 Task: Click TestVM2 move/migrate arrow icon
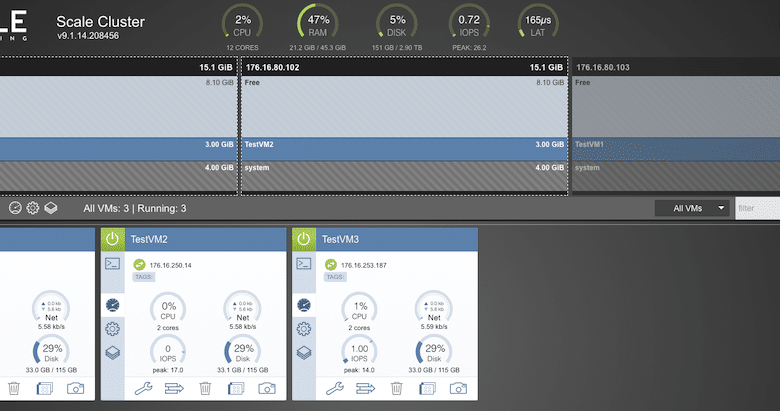point(174,388)
